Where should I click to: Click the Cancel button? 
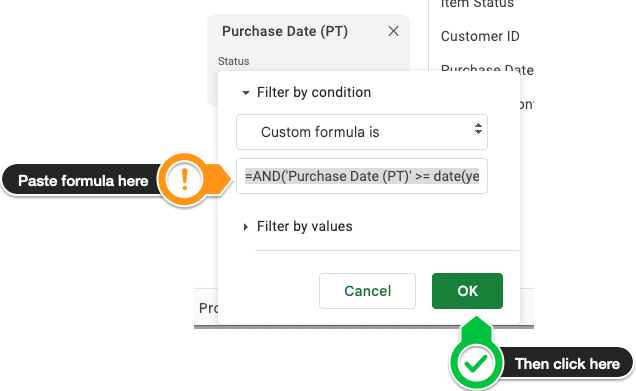367,291
